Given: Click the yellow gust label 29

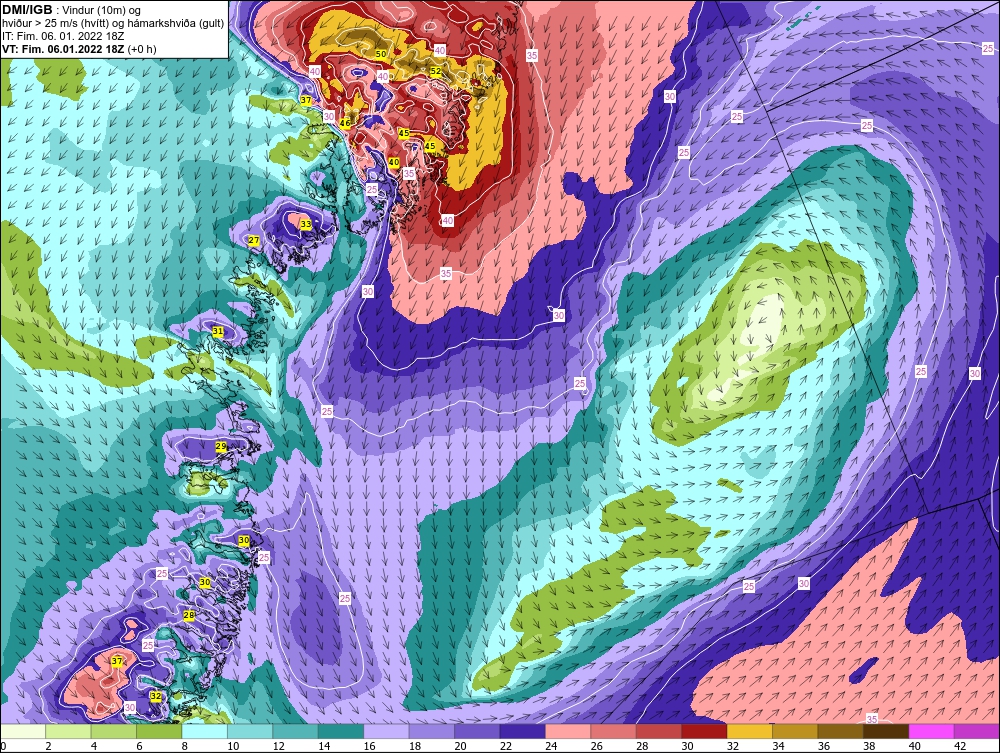Looking at the screenshot, I should coord(221,446).
